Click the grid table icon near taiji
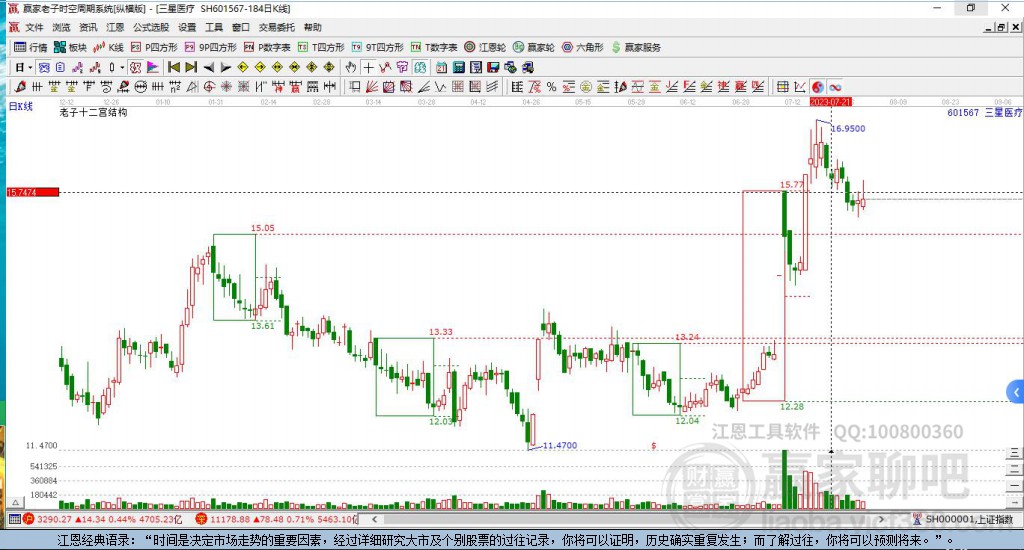1024x550 pixels. [782, 87]
